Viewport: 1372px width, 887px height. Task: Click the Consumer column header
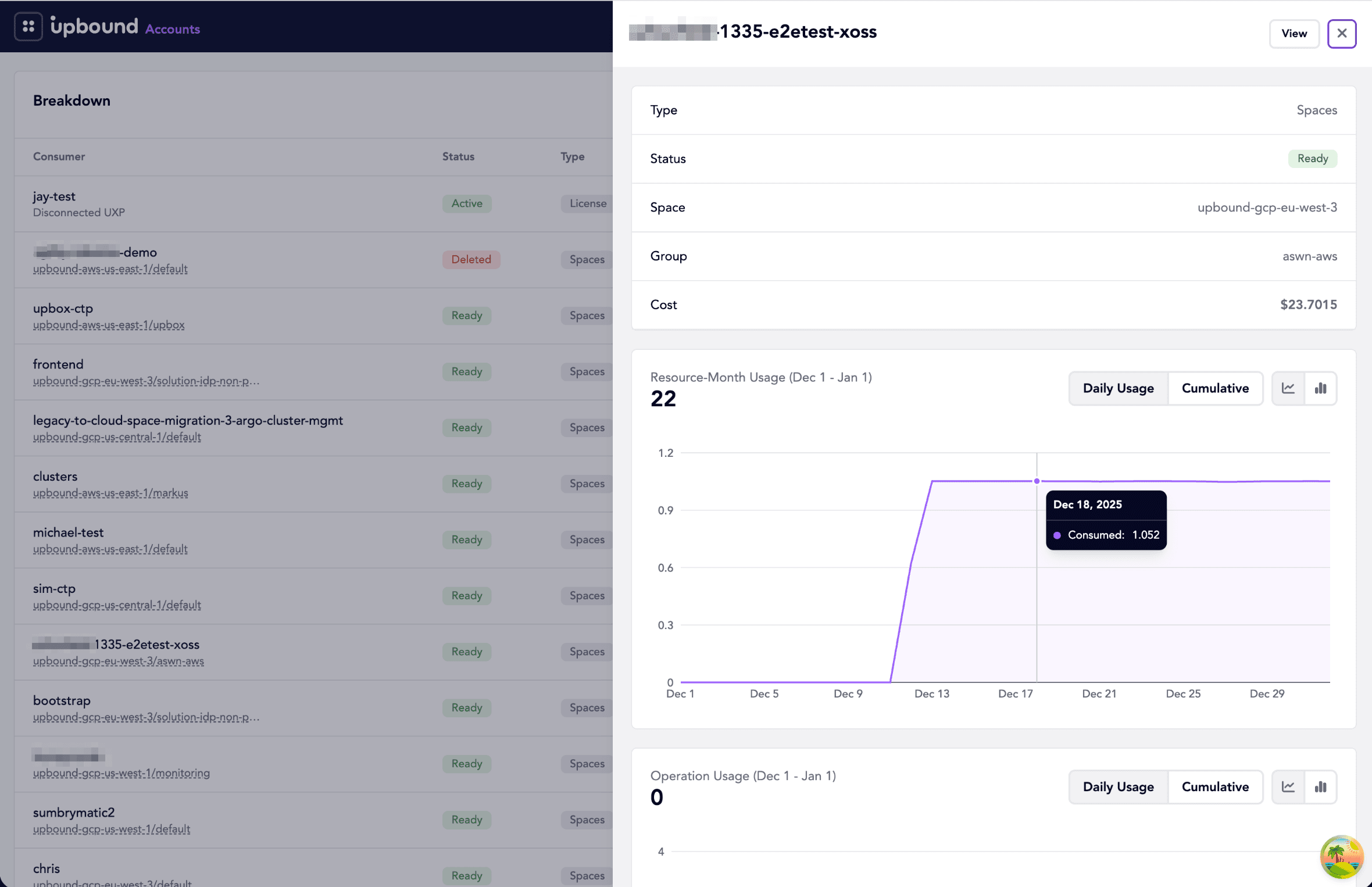(59, 156)
